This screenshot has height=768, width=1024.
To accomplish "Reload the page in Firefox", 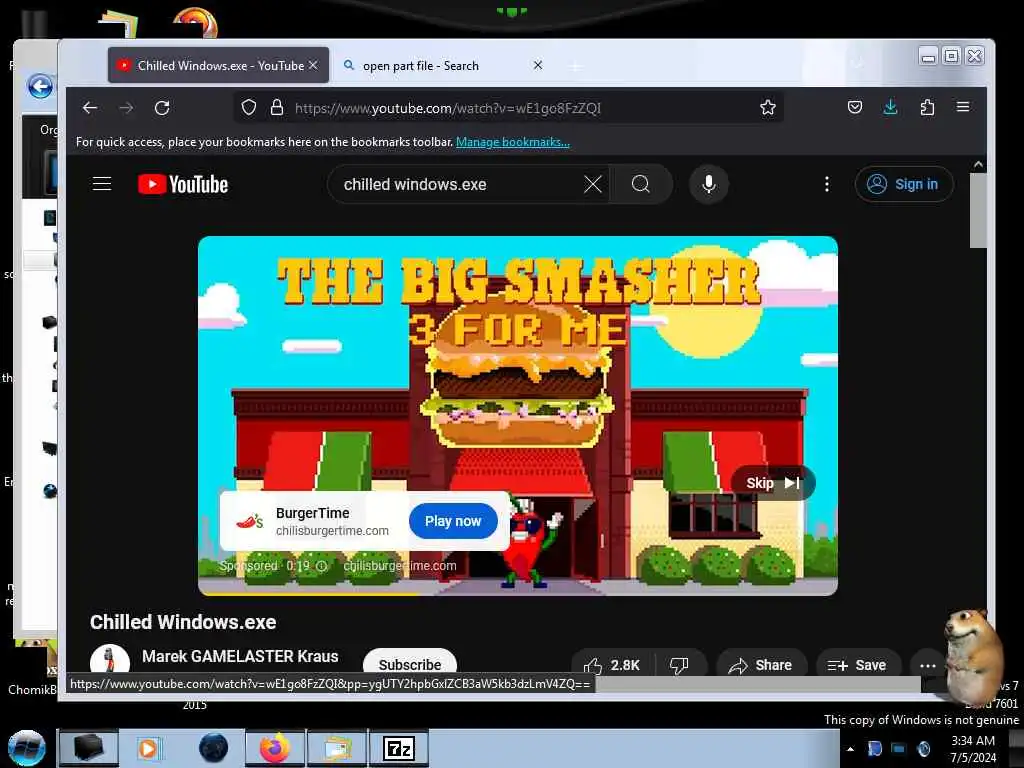I will point(162,108).
